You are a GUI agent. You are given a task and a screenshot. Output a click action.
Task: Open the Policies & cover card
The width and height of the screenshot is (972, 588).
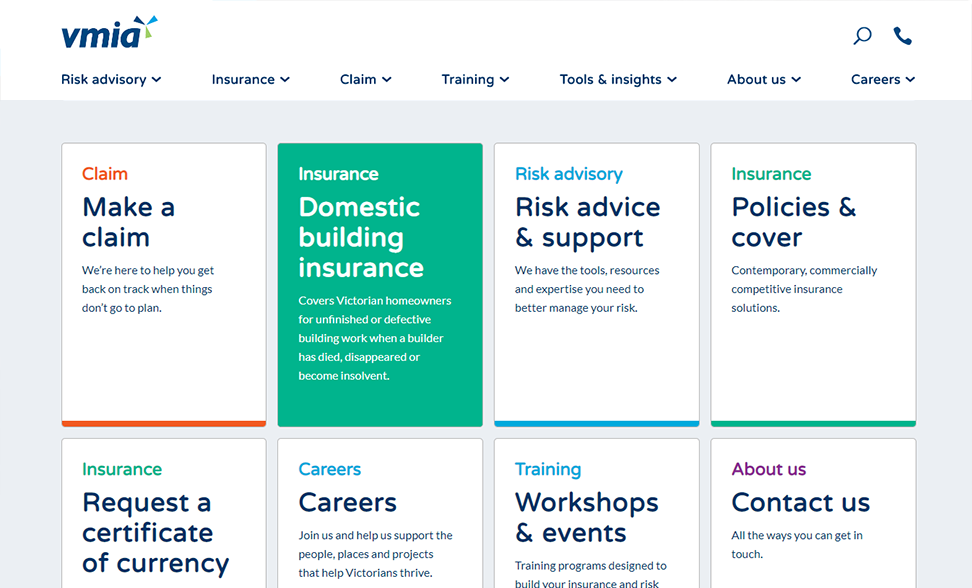[813, 283]
